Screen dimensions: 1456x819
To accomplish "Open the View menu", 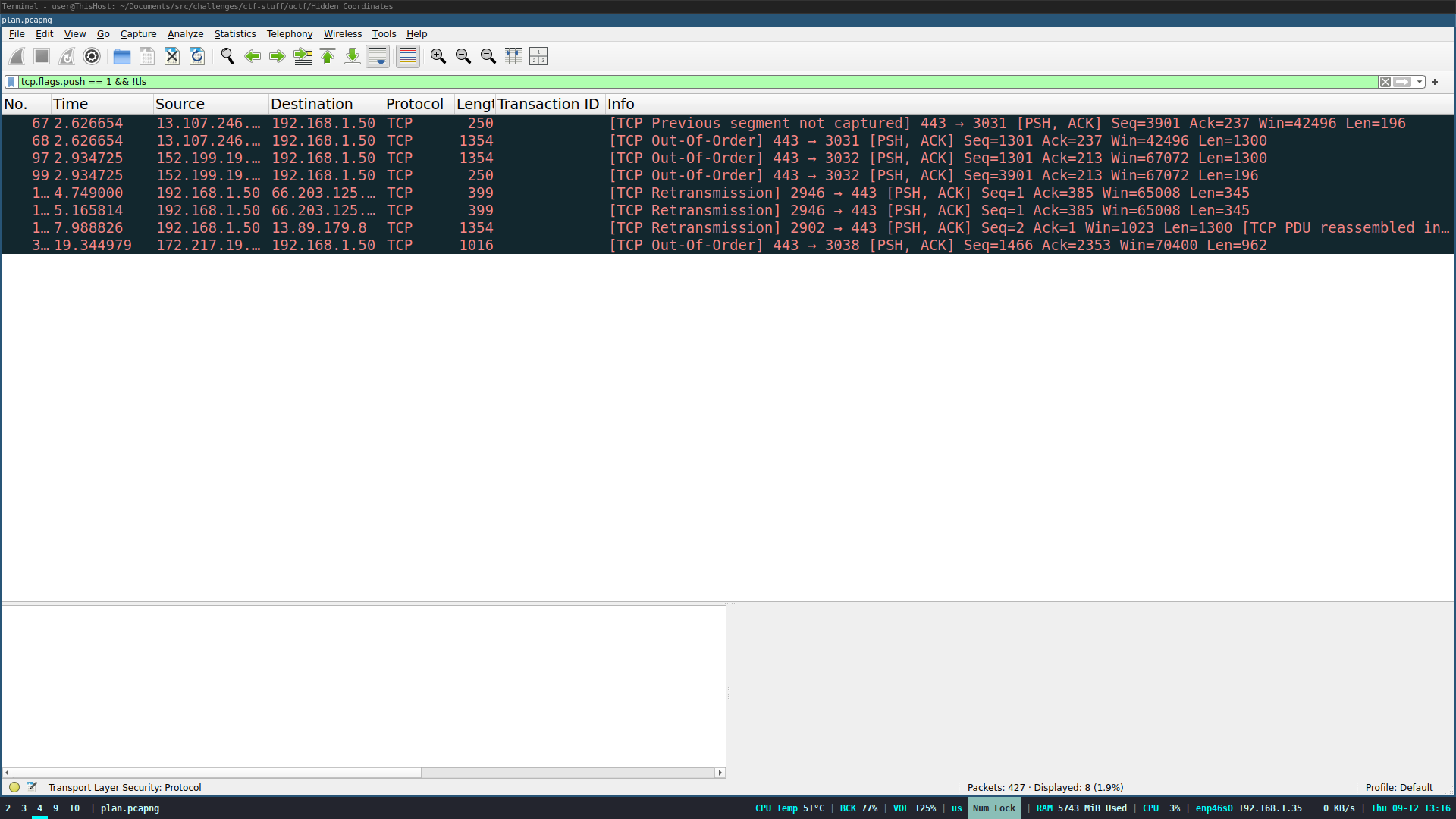I will click(x=75, y=34).
